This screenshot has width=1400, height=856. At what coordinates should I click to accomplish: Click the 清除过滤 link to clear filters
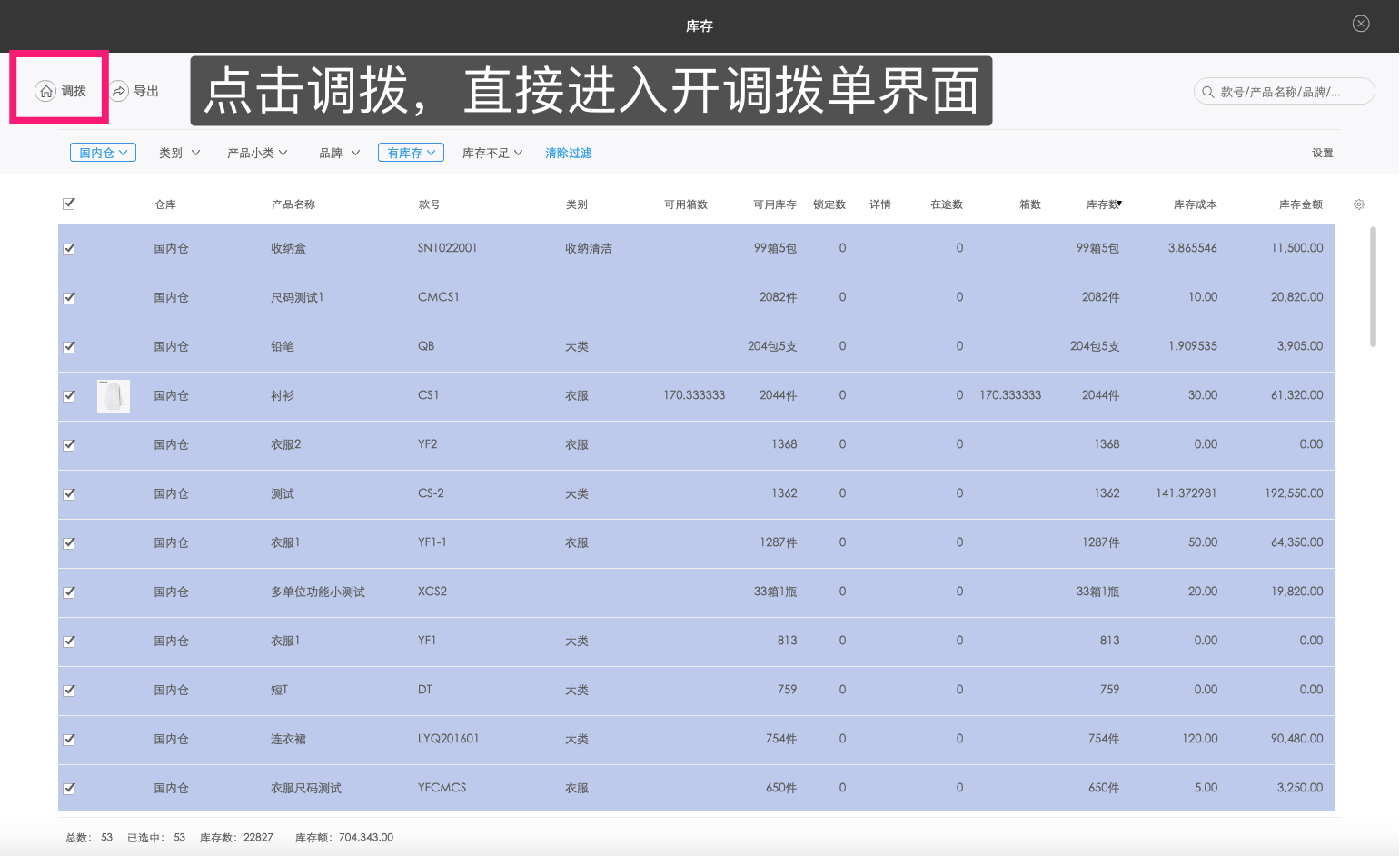point(568,152)
